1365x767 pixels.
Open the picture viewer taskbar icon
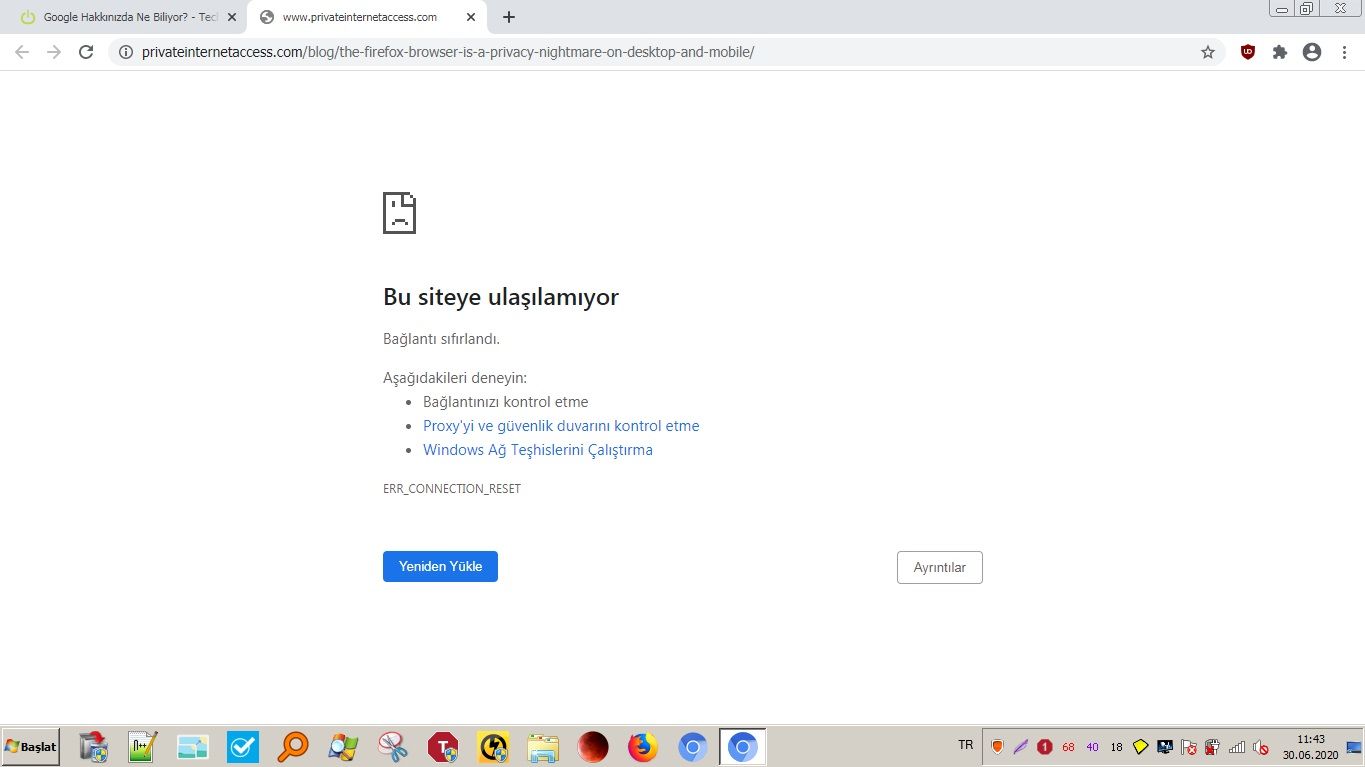(193, 747)
